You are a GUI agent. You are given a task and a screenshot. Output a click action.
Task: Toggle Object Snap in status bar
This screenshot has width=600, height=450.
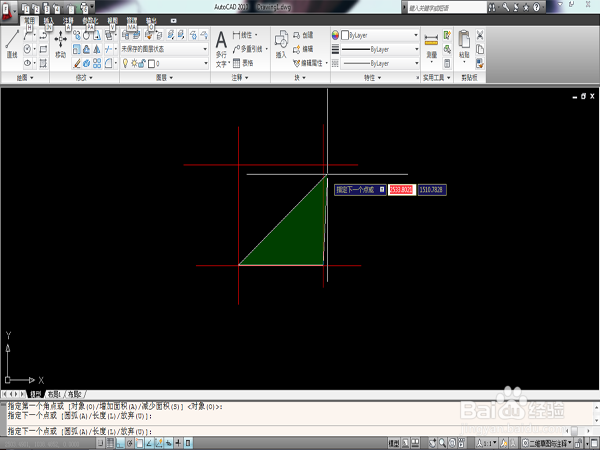[x=139, y=443]
